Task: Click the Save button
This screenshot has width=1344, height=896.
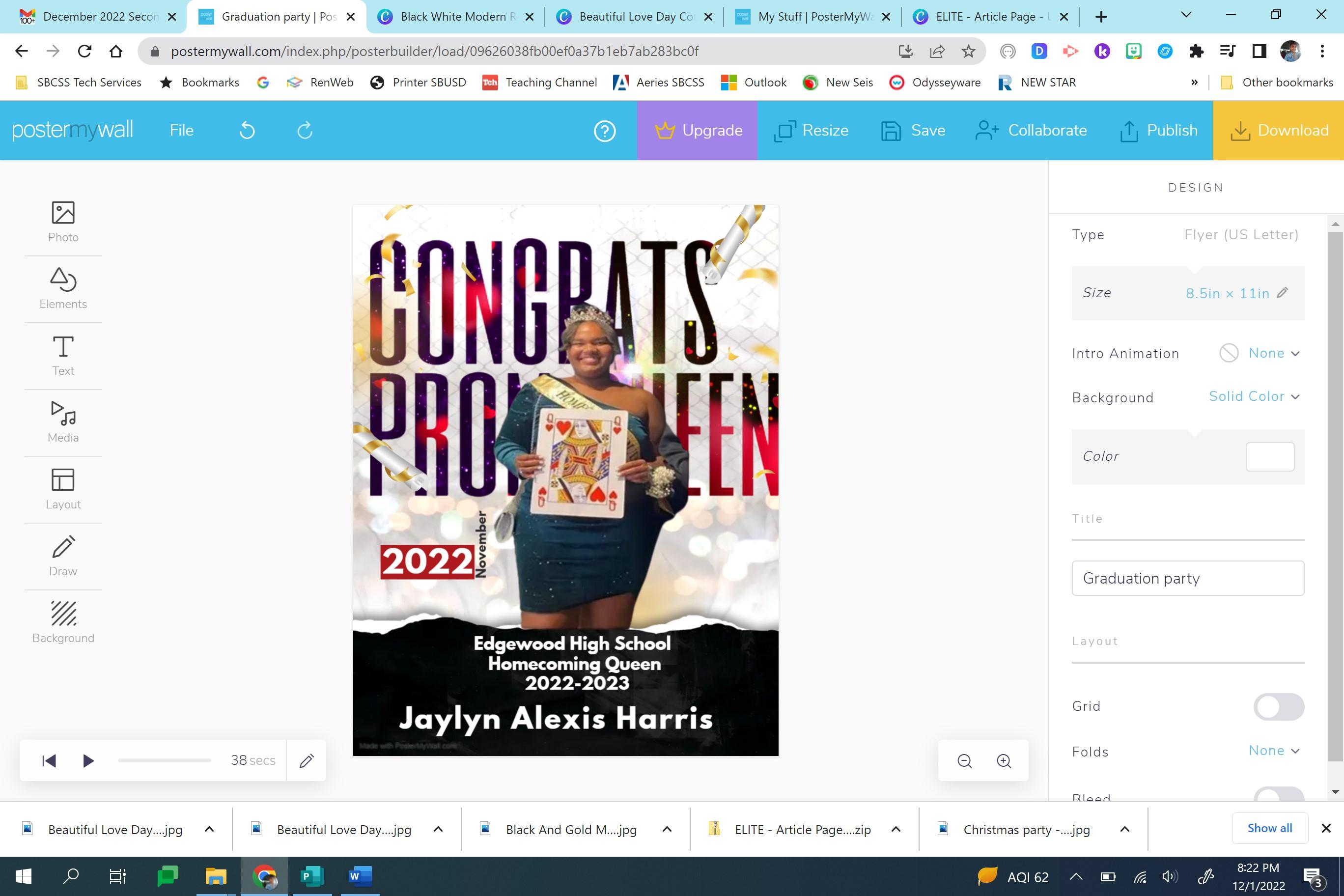Action: point(913,130)
